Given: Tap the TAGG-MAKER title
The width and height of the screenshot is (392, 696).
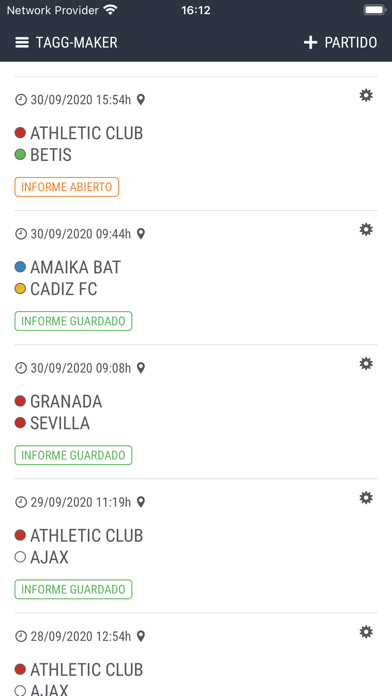Looking at the screenshot, I should (x=76, y=43).
